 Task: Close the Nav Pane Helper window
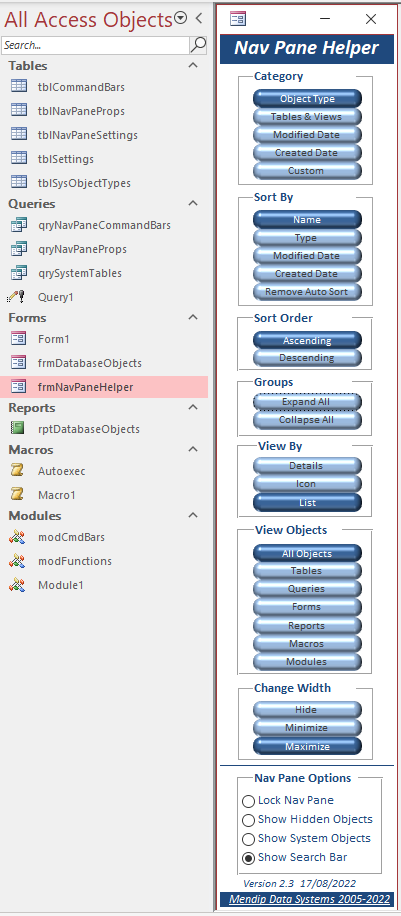pos(371,19)
